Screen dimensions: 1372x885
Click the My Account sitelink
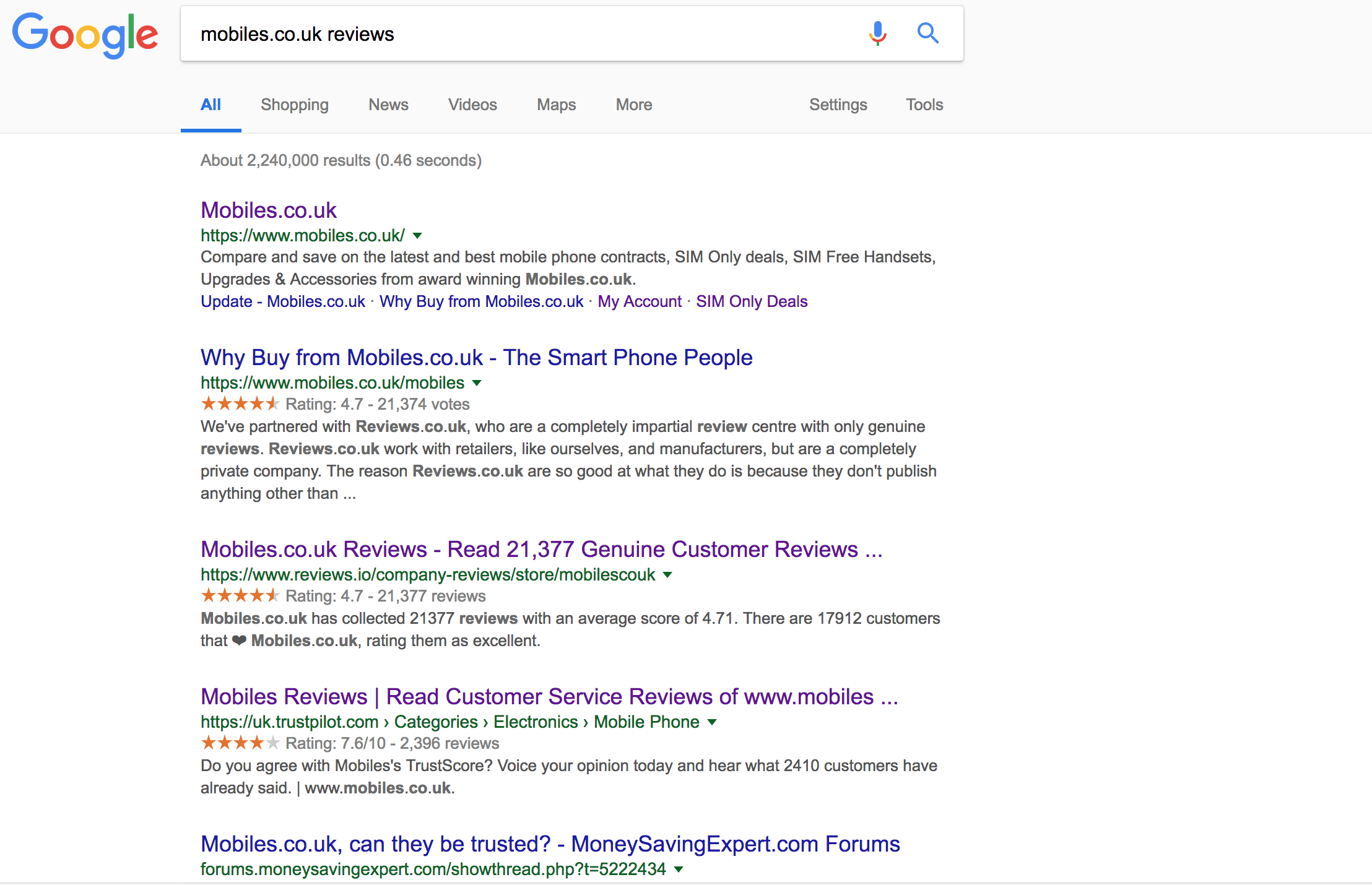pyautogui.click(x=640, y=301)
